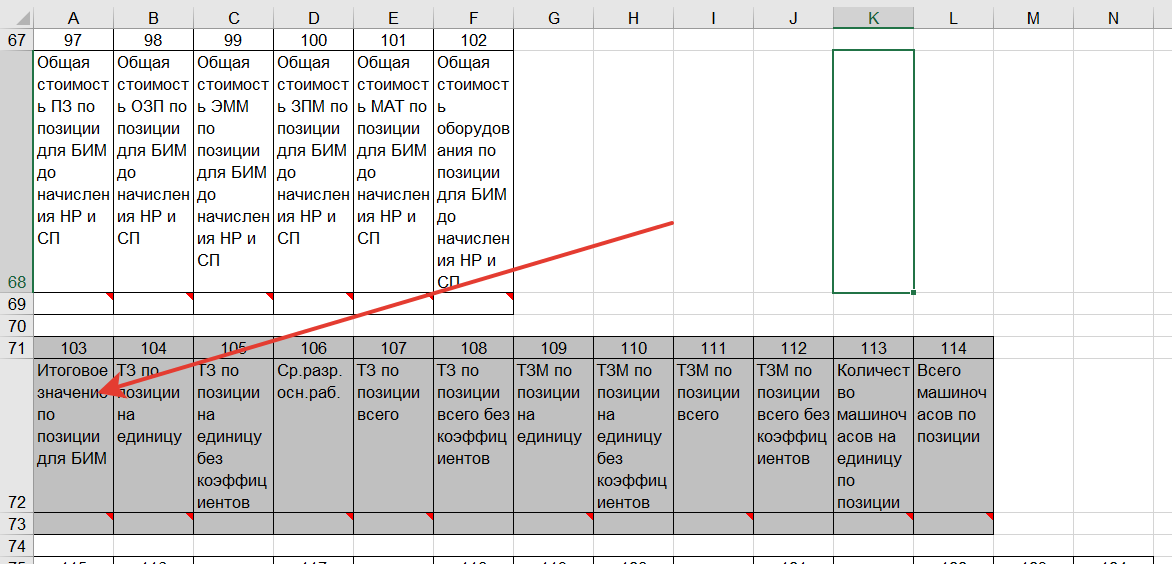Click cell containing number 102
This screenshot has height=564, width=1172.
point(473,40)
